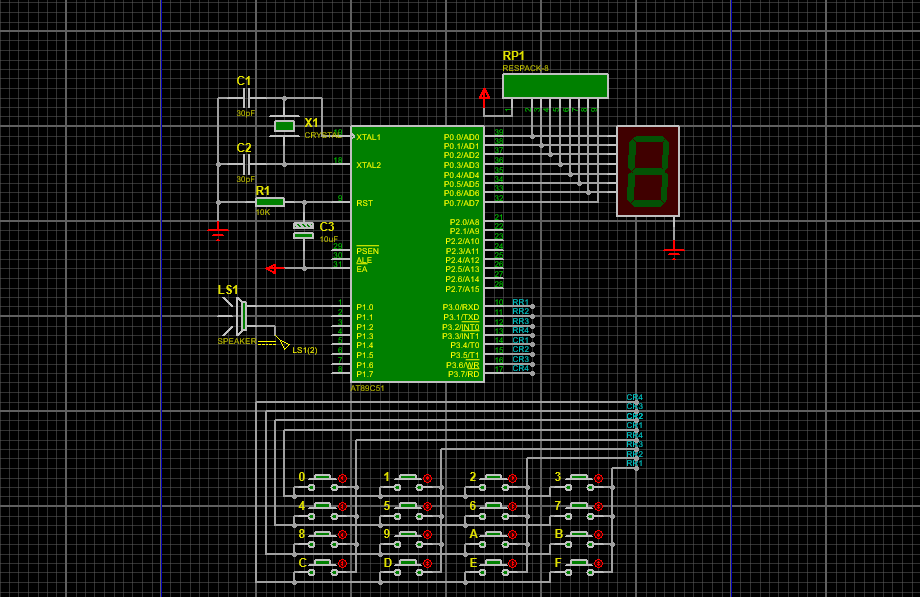This screenshot has height=597, width=920.
Task: Click the 10K value under R1
Action: (x=263, y=213)
